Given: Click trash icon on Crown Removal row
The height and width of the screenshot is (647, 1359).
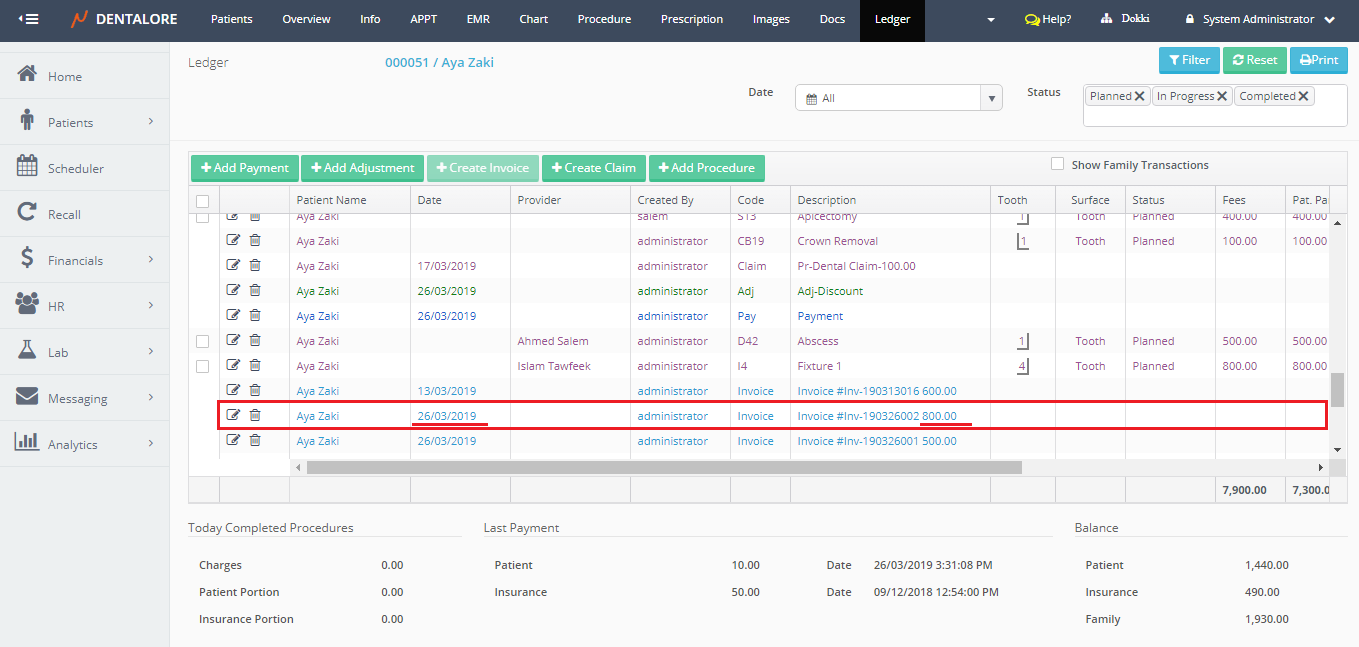Looking at the screenshot, I should [x=255, y=241].
